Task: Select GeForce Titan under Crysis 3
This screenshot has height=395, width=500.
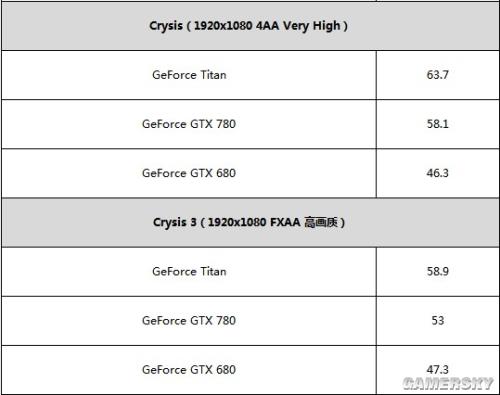Action: coord(189,271)
